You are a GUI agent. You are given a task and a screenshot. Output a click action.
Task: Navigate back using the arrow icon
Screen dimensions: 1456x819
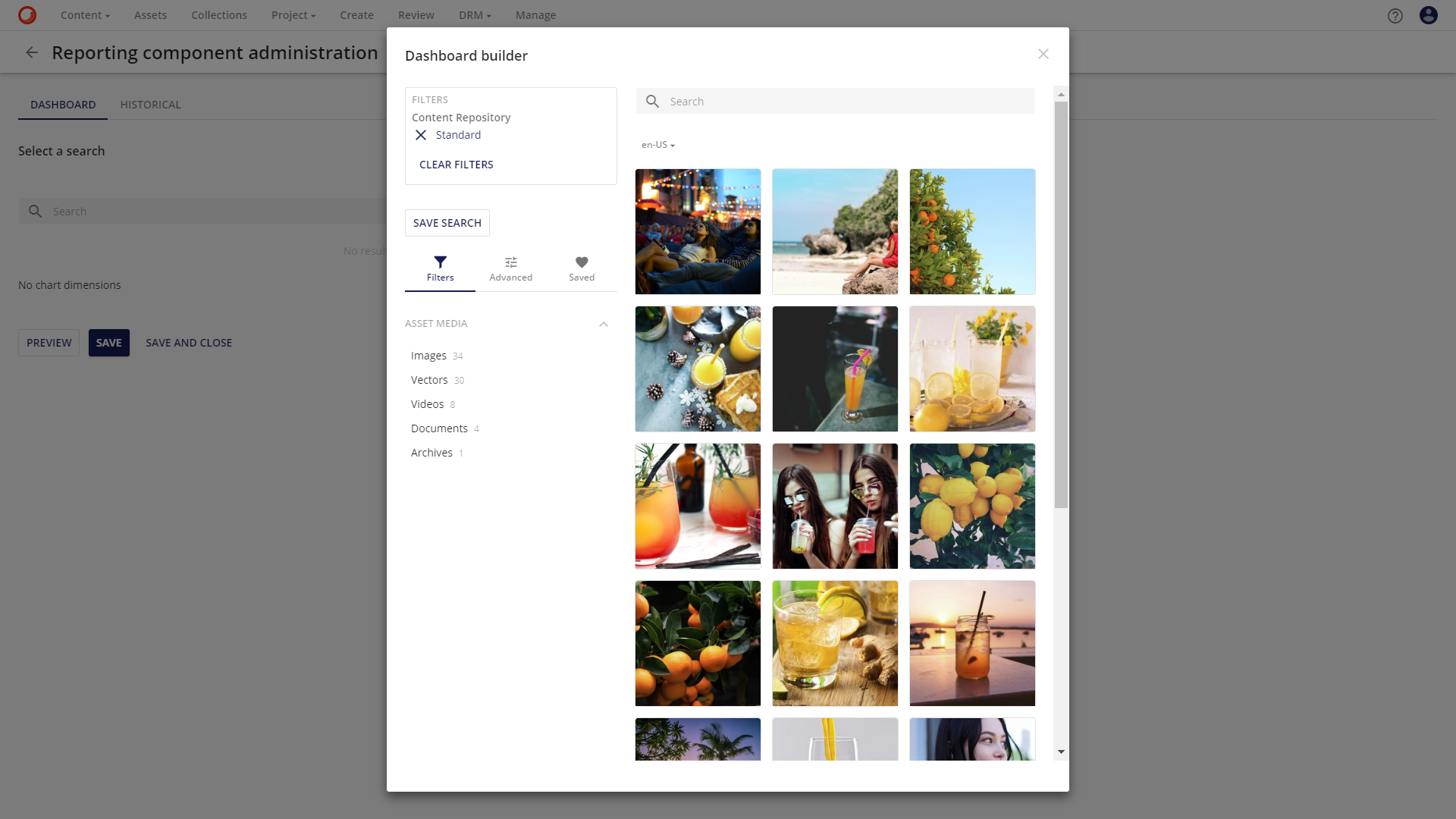pos(32,52)
